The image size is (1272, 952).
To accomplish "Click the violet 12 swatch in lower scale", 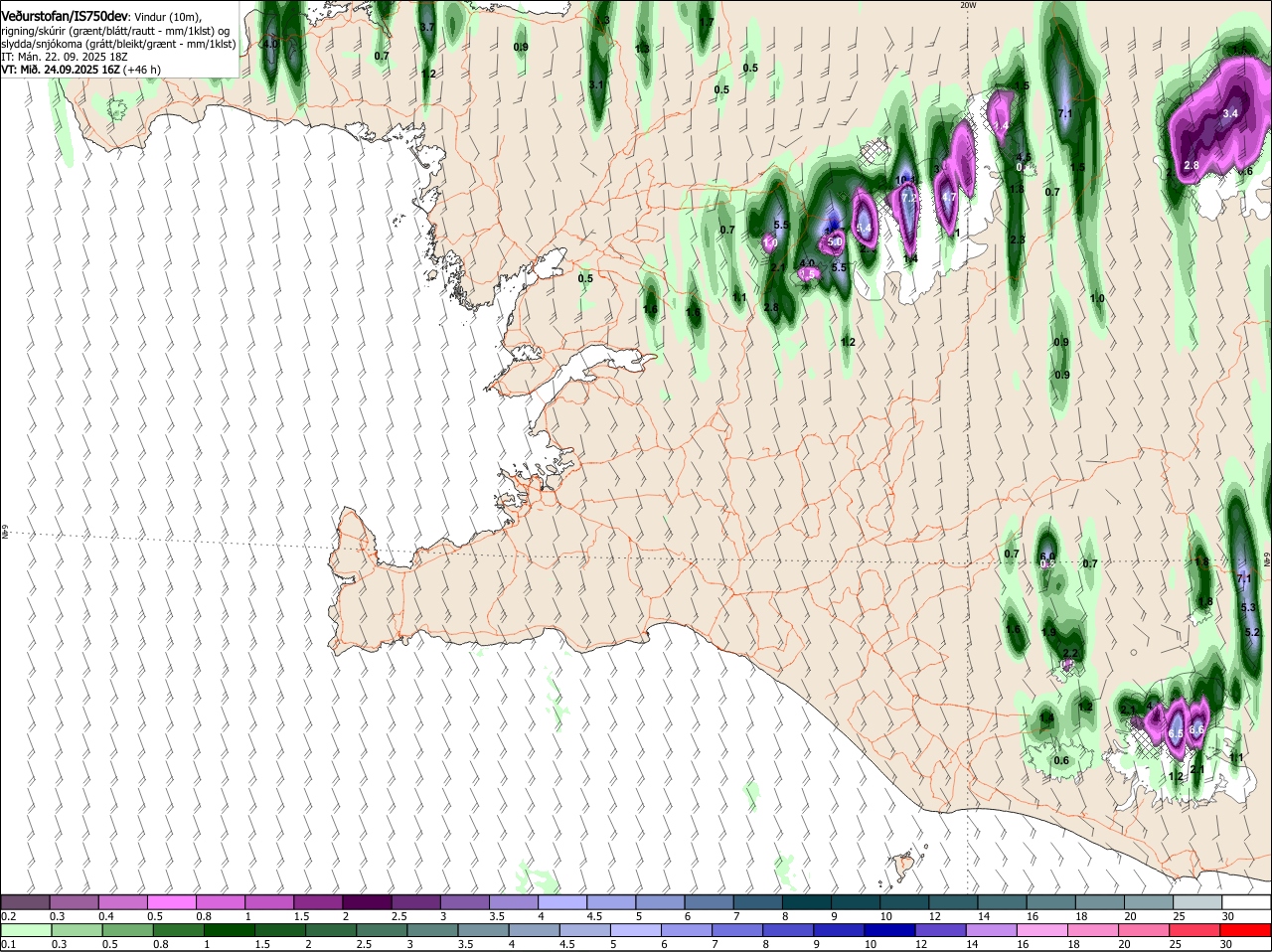I will (942, 930).
